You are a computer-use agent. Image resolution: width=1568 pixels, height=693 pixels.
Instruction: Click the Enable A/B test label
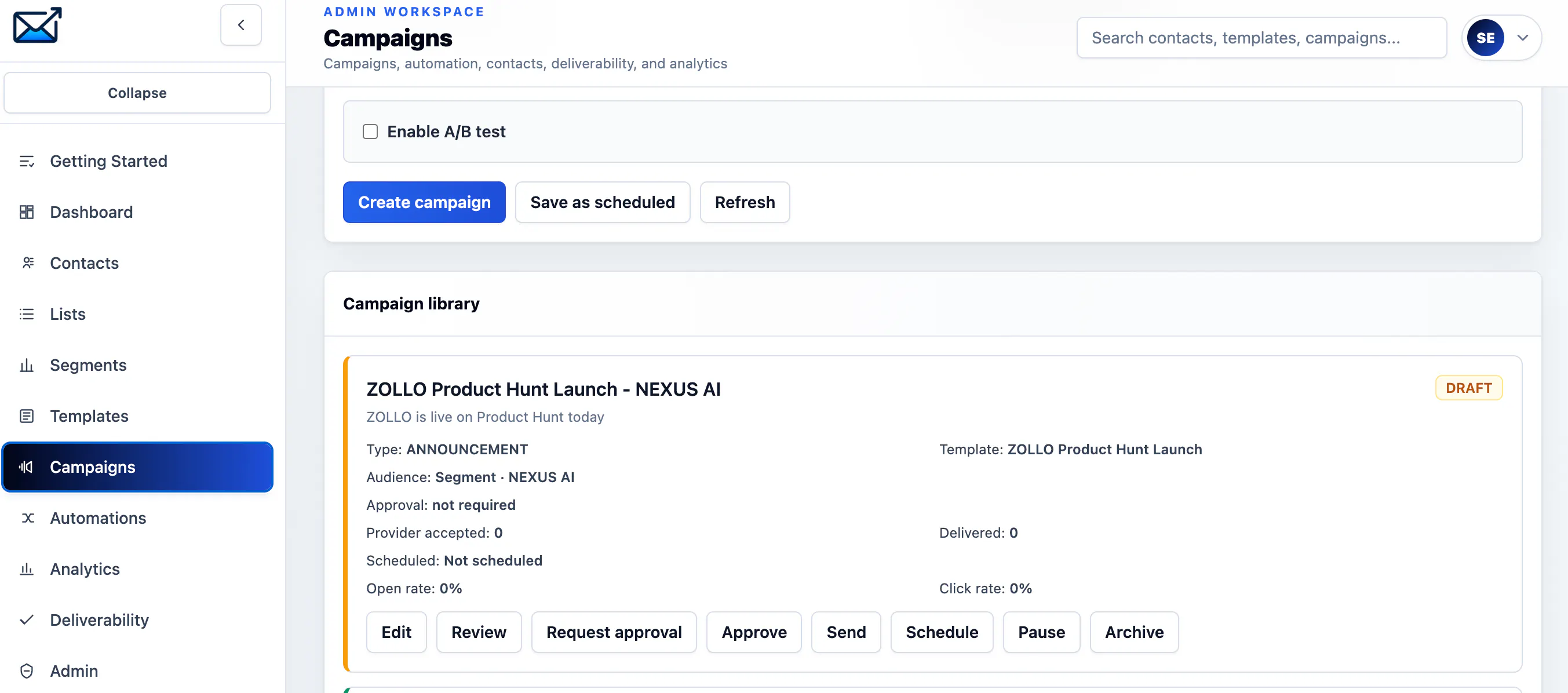pyautogui.click(x=446, y=132)
